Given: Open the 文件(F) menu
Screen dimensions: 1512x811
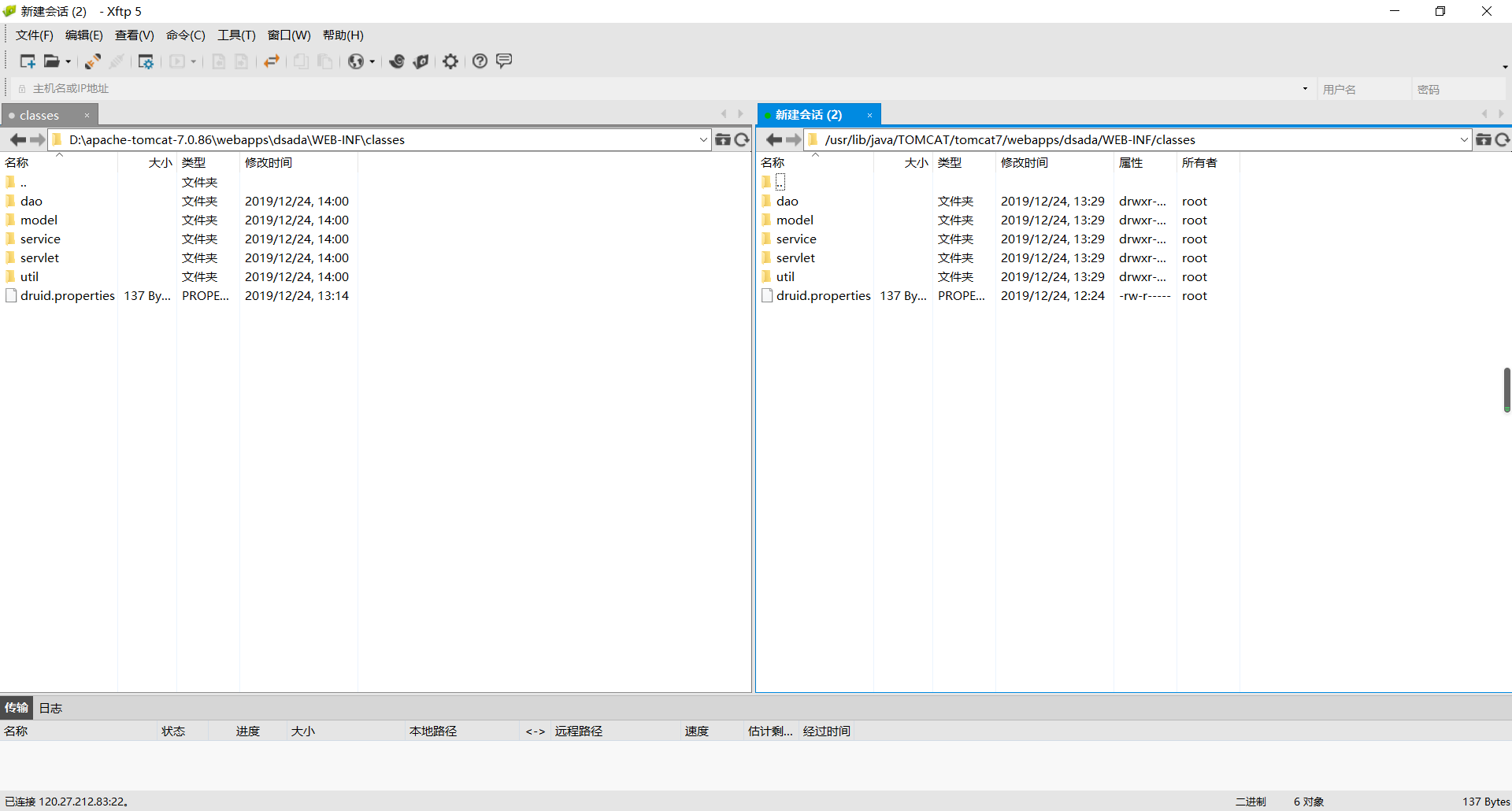Looking at the screenshot, I should (x=35, y=35).
